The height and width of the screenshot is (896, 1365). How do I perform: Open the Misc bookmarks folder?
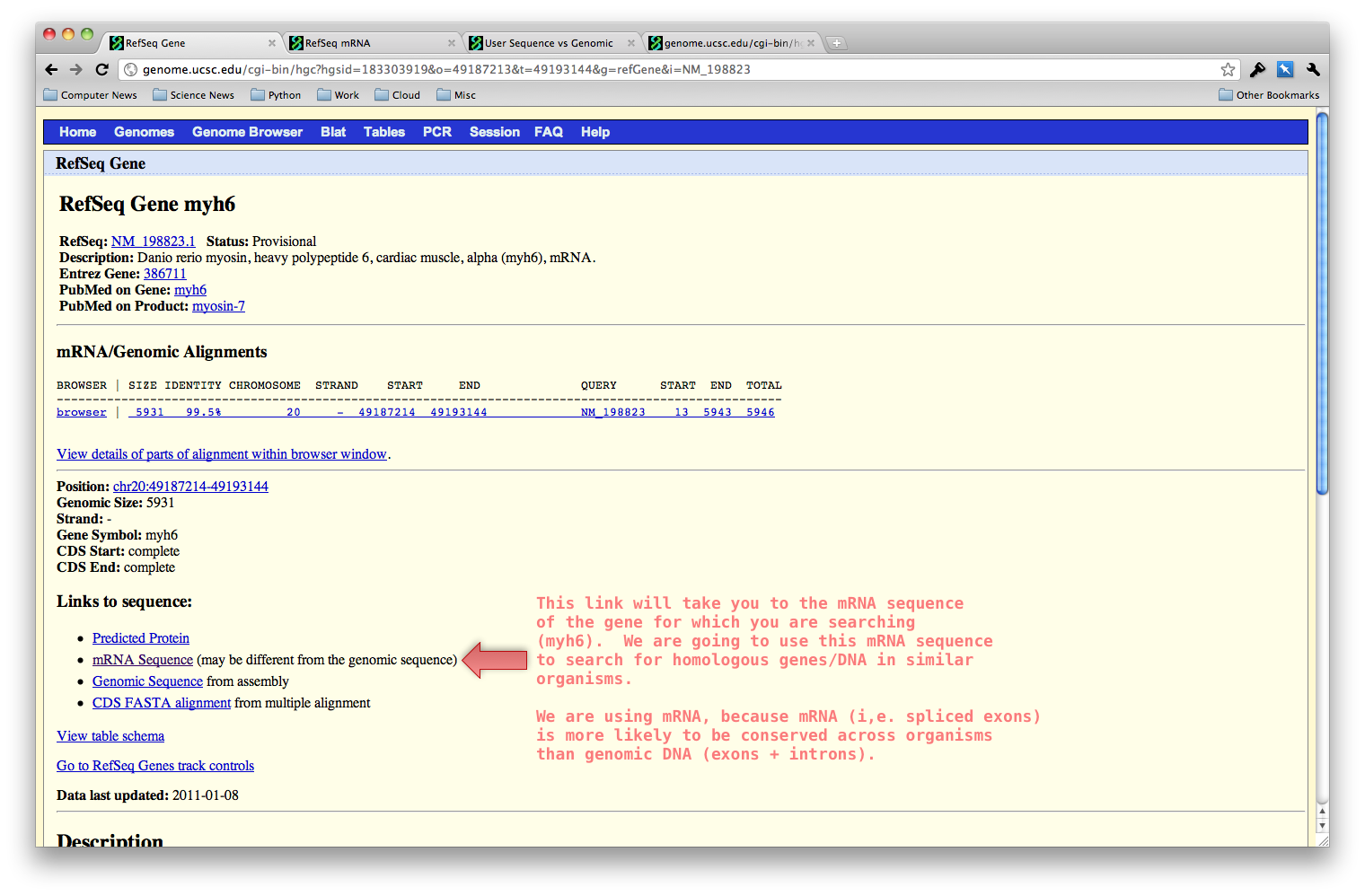[x=456, y=95]
